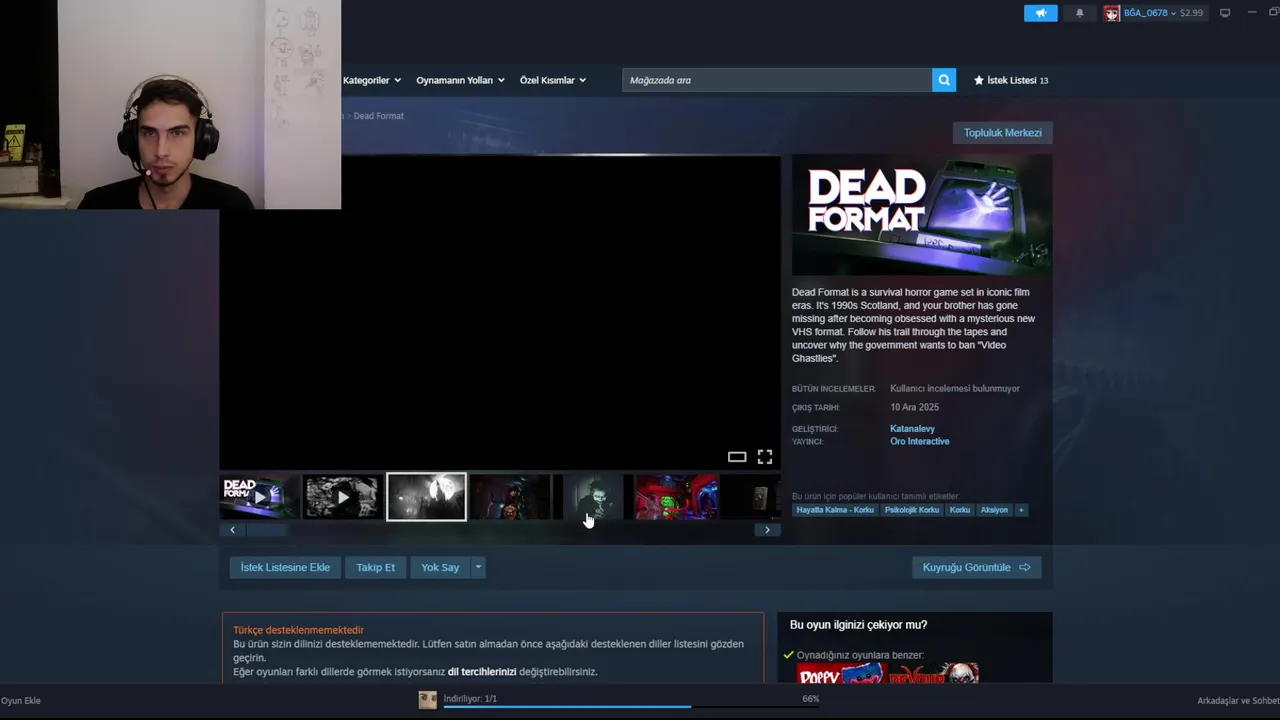Click the thumbnail strip left arrow

click(x=233, y=530)
